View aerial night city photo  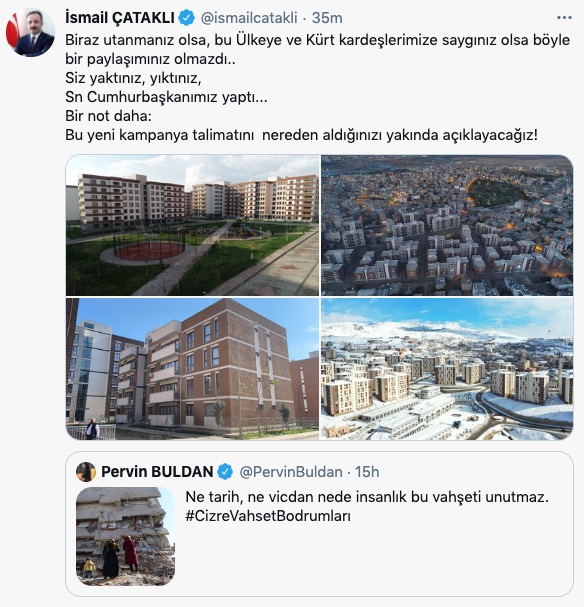click(x=447, y=225)
